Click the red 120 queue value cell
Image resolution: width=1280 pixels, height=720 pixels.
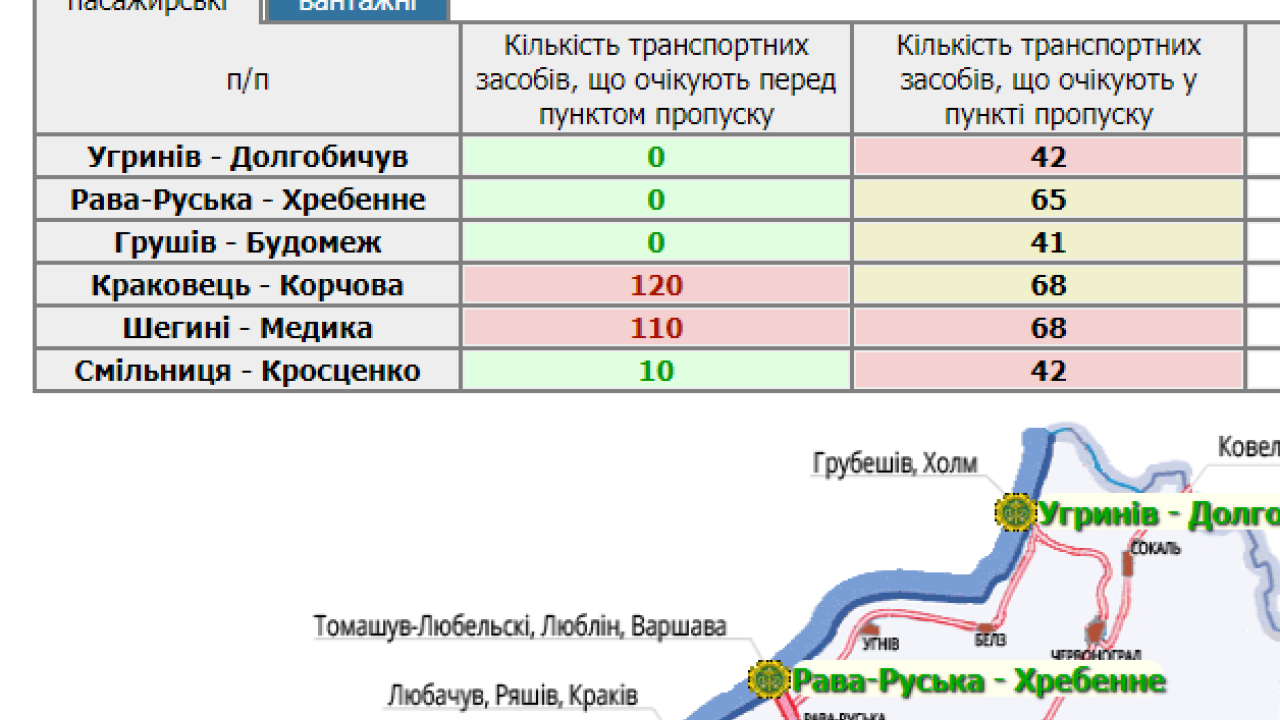[x=656, y=285]
